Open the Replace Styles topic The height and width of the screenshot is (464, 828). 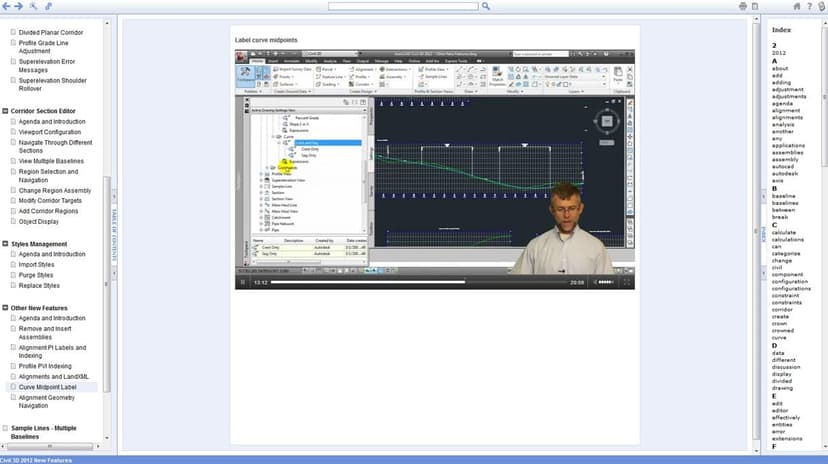pos(39,286)
